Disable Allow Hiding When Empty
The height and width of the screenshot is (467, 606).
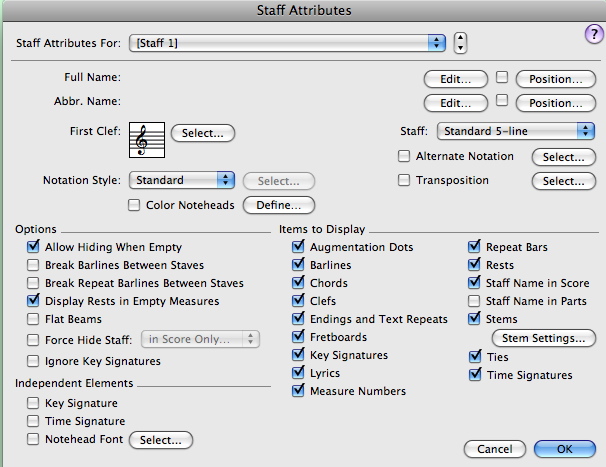click(x=34, y=247)
